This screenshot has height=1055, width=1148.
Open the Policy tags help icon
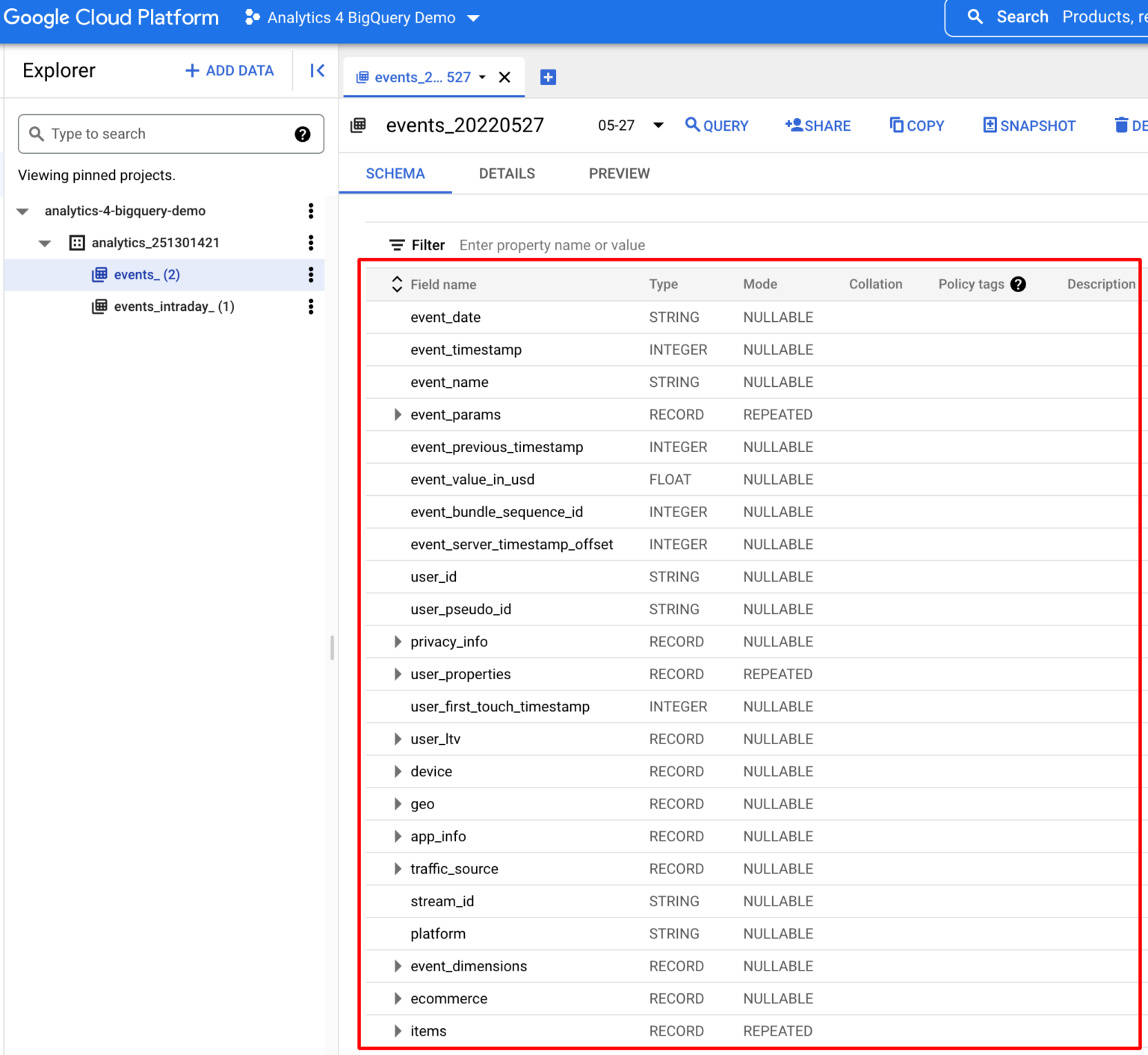[x=1018, y=284]
